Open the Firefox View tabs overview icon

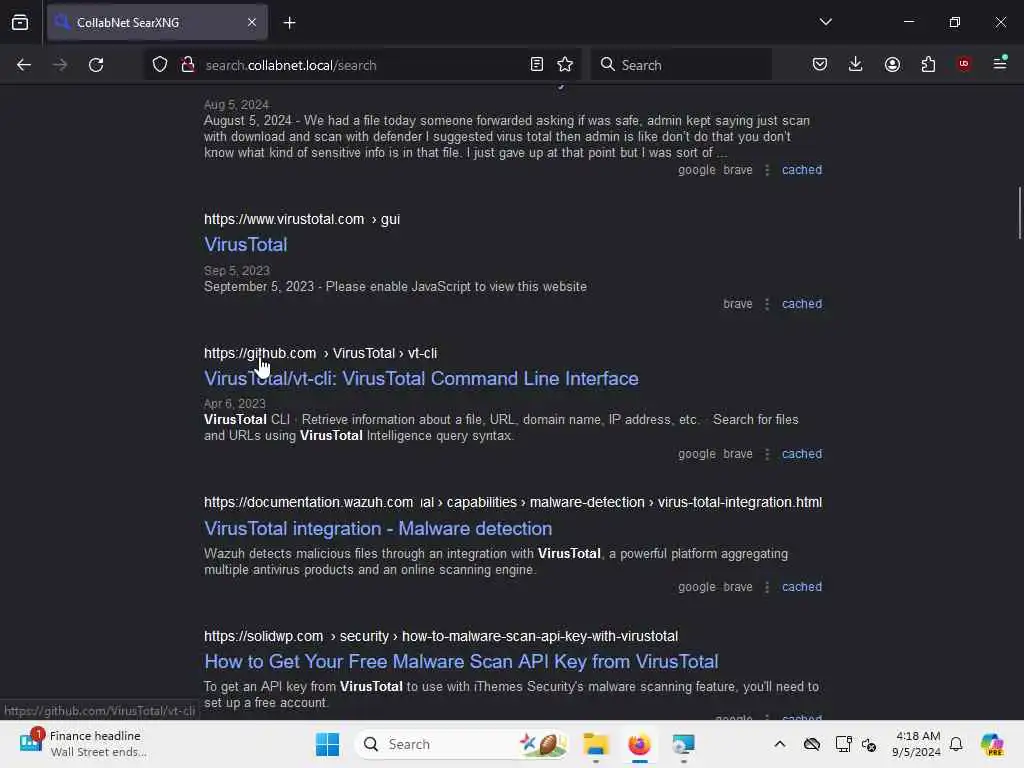[20, 22]
